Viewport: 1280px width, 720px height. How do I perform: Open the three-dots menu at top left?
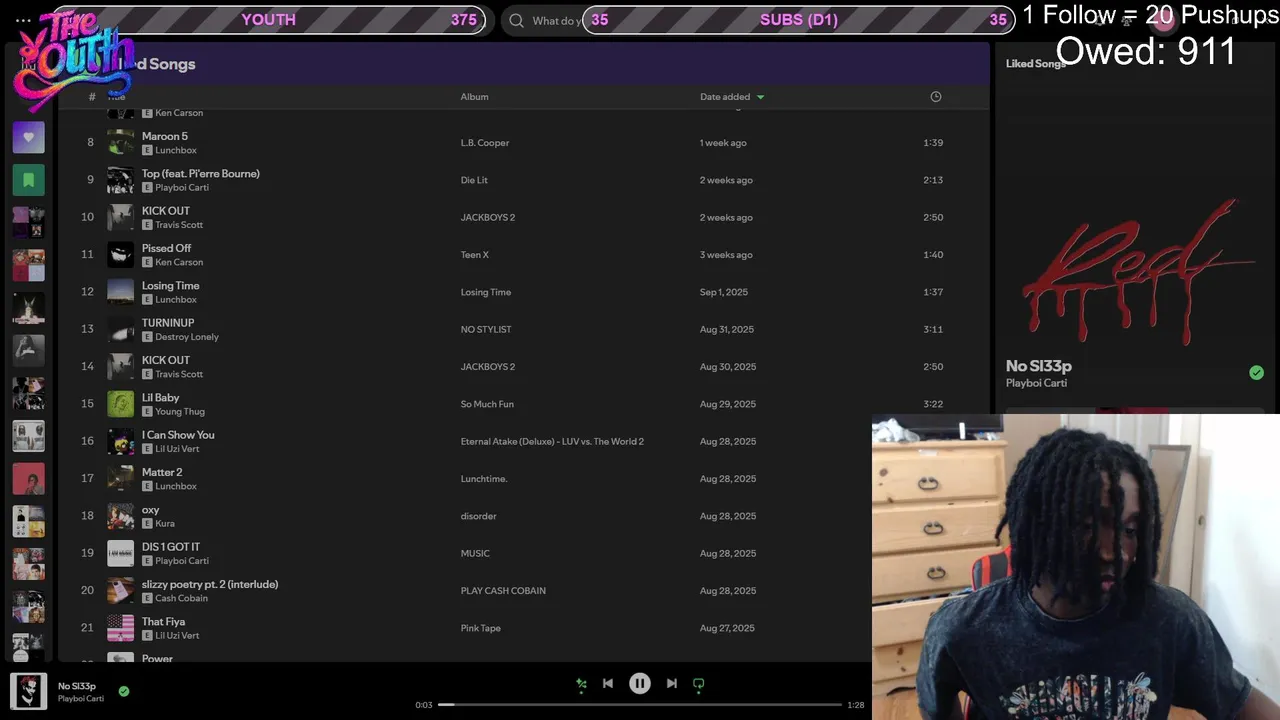23,20
